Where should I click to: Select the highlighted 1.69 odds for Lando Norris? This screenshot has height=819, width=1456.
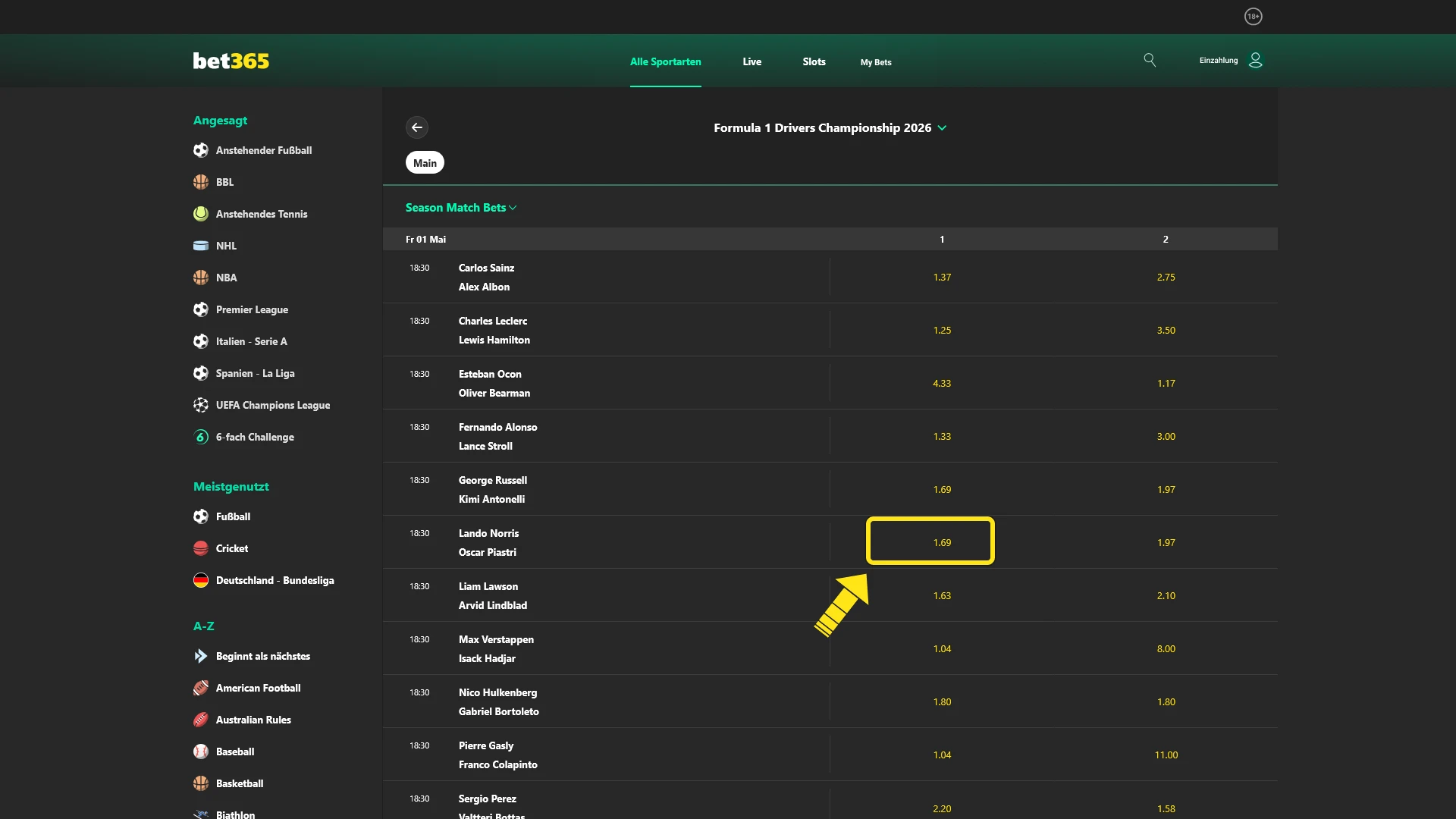(x=930, y=541)
